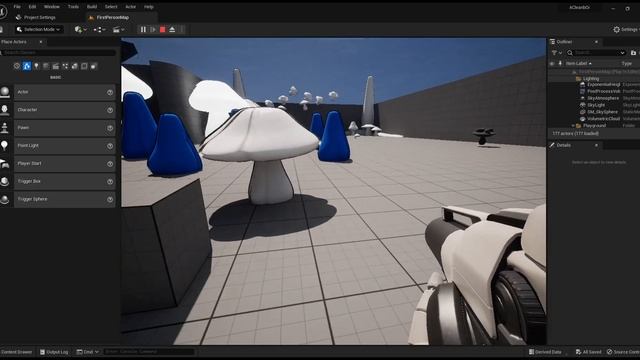Open the Selection Mode dropdown
The width and height of the screenshot is (640, 360).
pos(38,29)
